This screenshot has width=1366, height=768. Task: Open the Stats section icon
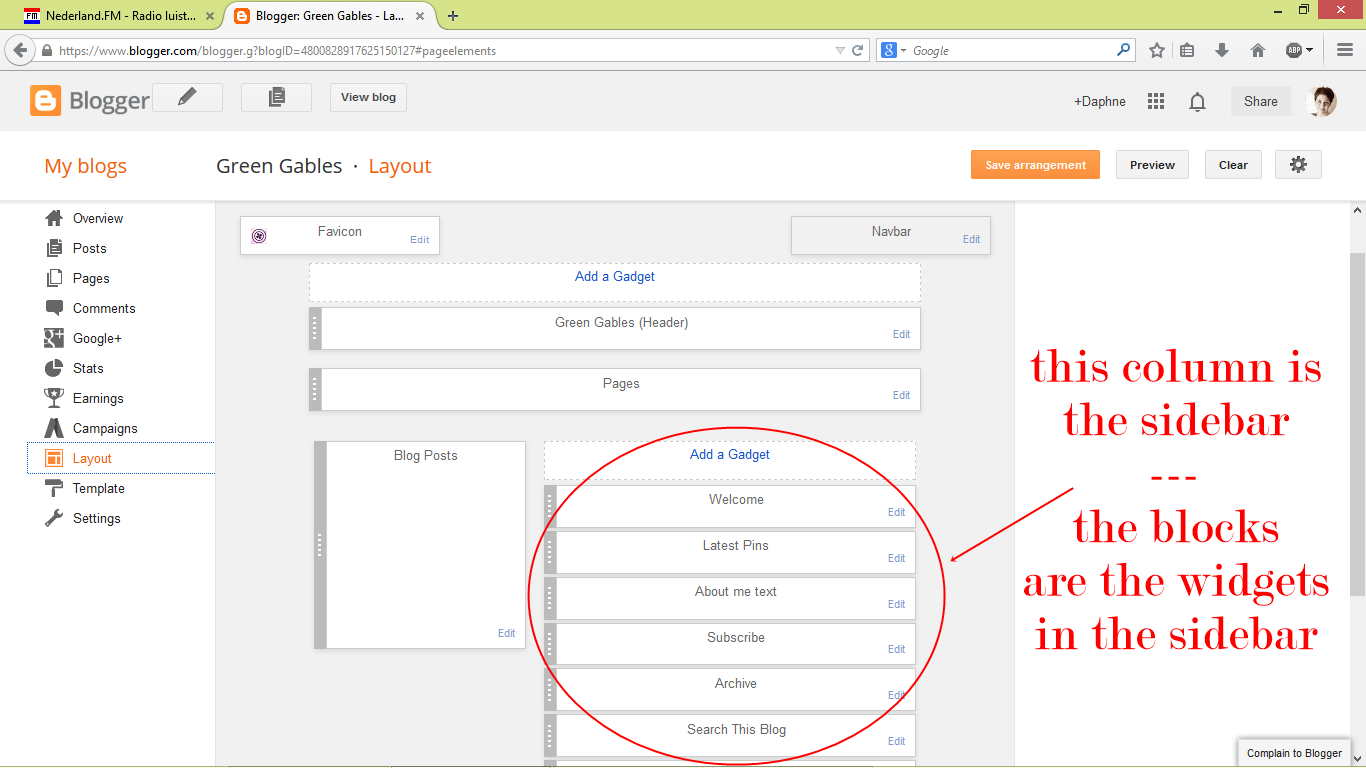[53, 368]
